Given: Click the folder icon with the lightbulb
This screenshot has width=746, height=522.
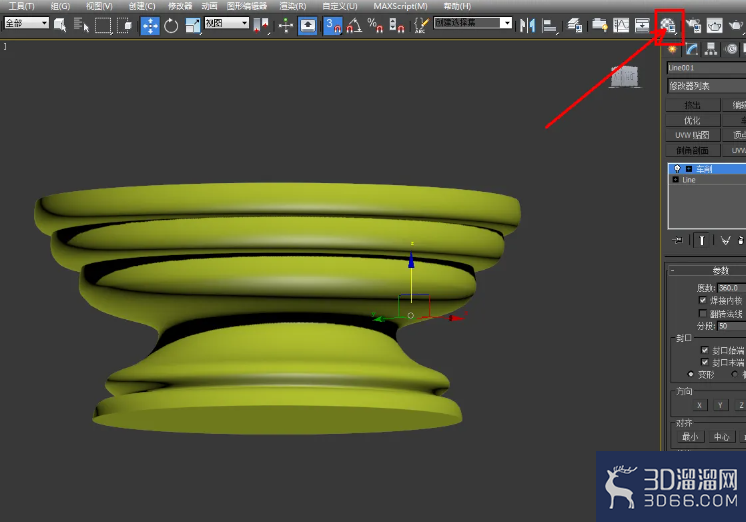Looking at the screenshot, I should pos(599,25).
